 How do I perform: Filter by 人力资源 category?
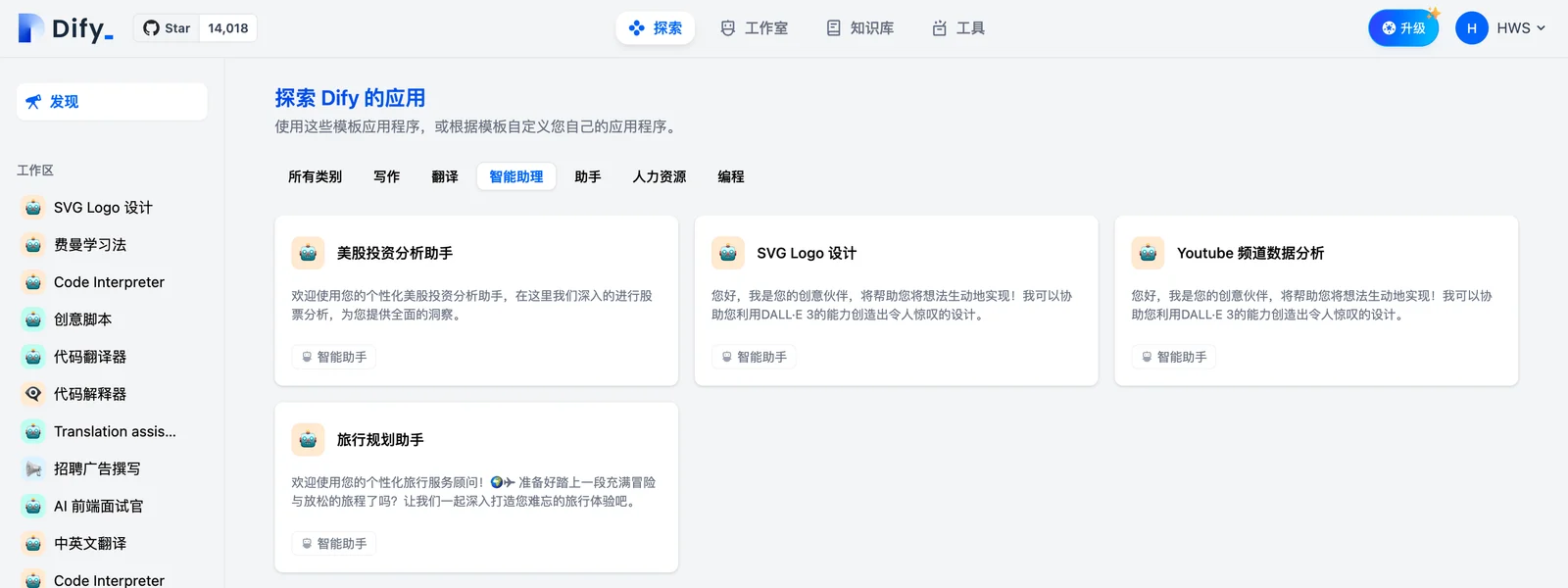click(x=660, y=176)
